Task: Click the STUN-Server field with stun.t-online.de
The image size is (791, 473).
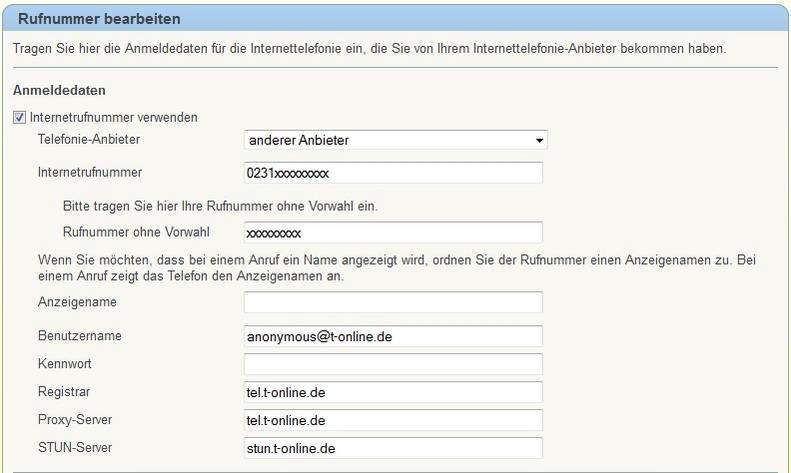Action: coord(393,448)
